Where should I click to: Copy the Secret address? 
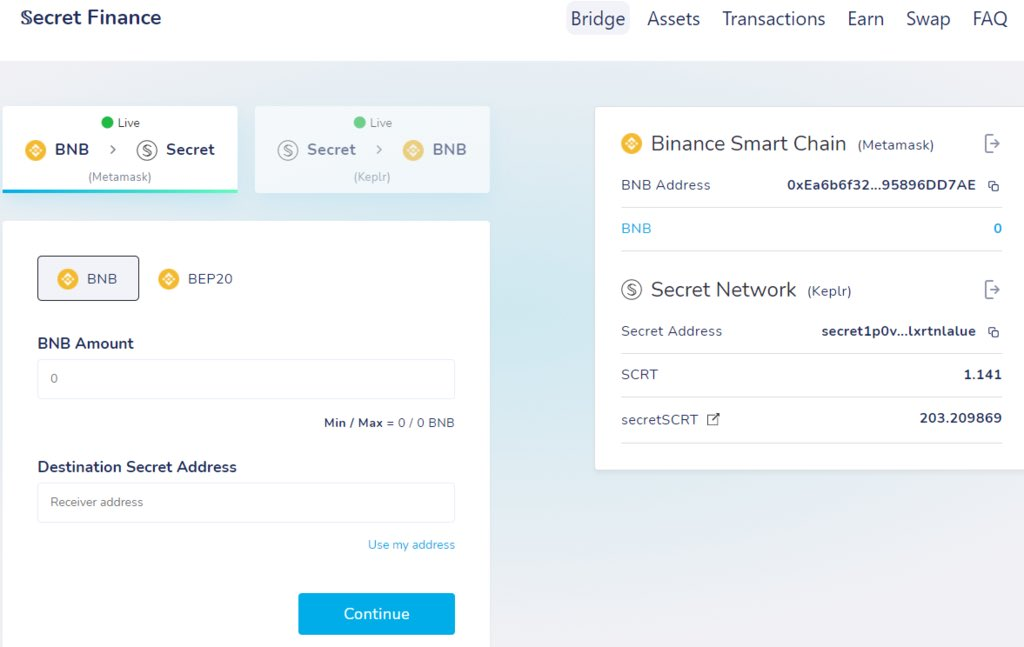pyautogui.click(x=993, y=332)
